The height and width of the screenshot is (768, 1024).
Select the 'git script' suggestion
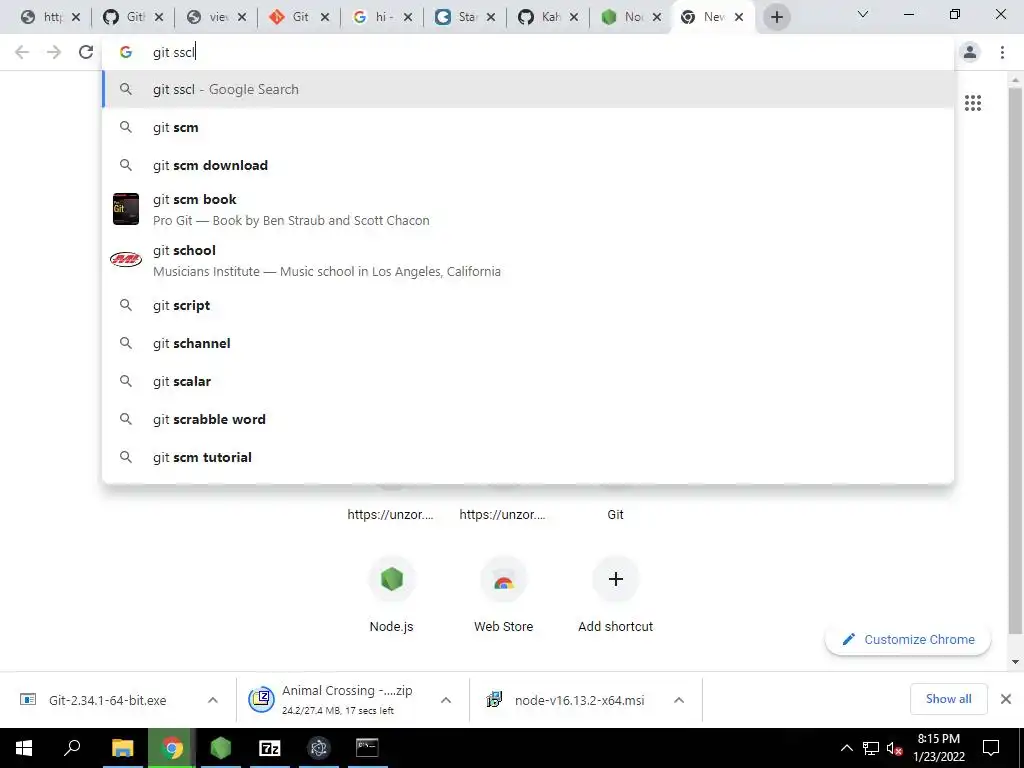(528, 305)
